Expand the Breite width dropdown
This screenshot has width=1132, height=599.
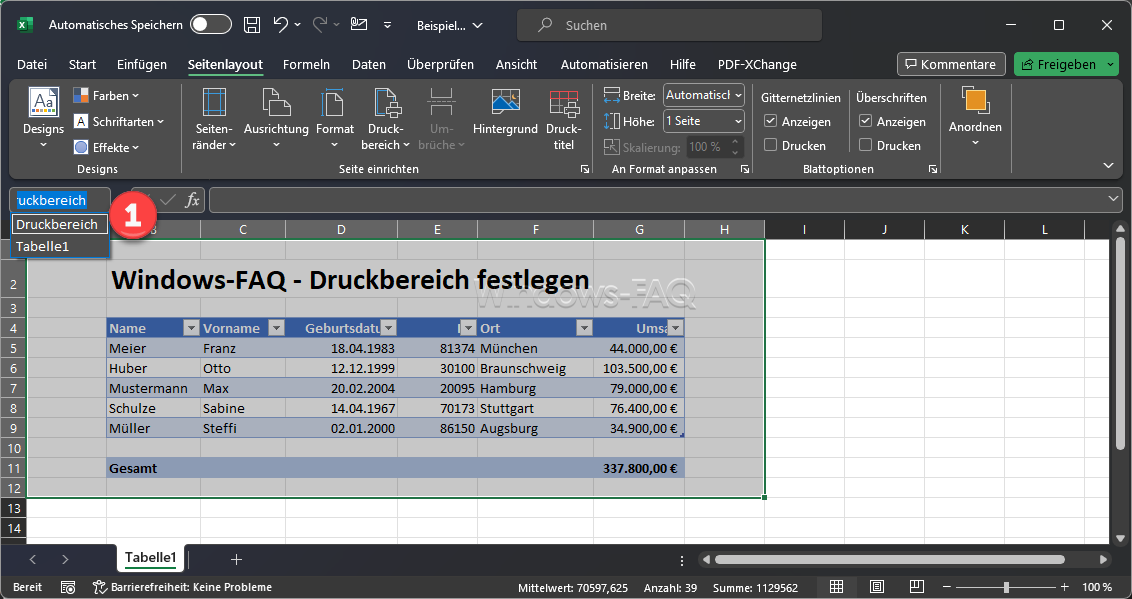[737, 95]
